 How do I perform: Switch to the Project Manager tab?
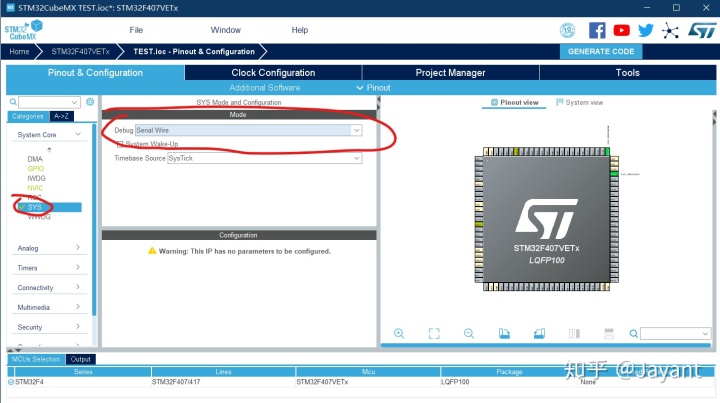pyautogui.click(x=450, y=73)
